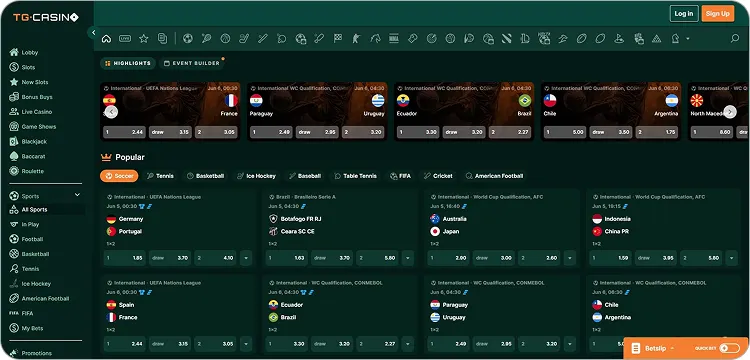Select the table tennis paddle icon in toolbar
This screenshot has width=750, height=360.
[282, 39]
